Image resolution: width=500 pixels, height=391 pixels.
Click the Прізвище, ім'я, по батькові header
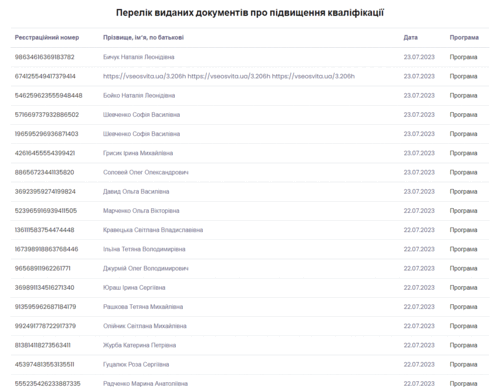coord(143,38)
